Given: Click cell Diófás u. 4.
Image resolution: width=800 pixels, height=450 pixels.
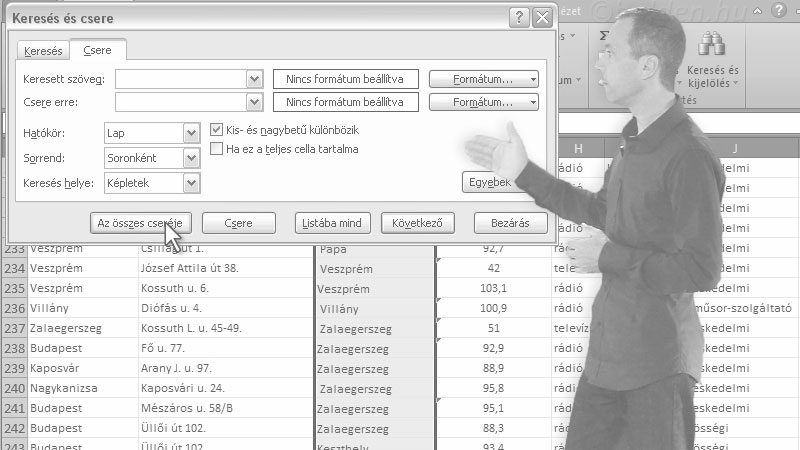Looking at the screenshot, I should click(226, 308).
